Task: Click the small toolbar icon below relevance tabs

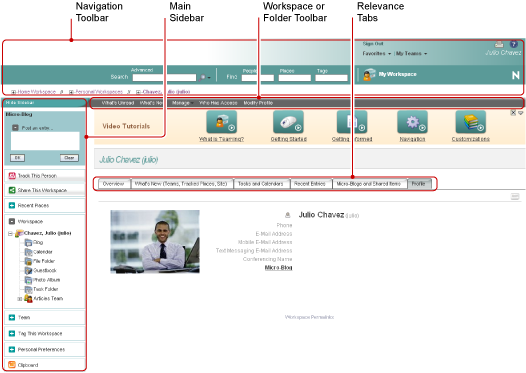Action: coord(515,197)
